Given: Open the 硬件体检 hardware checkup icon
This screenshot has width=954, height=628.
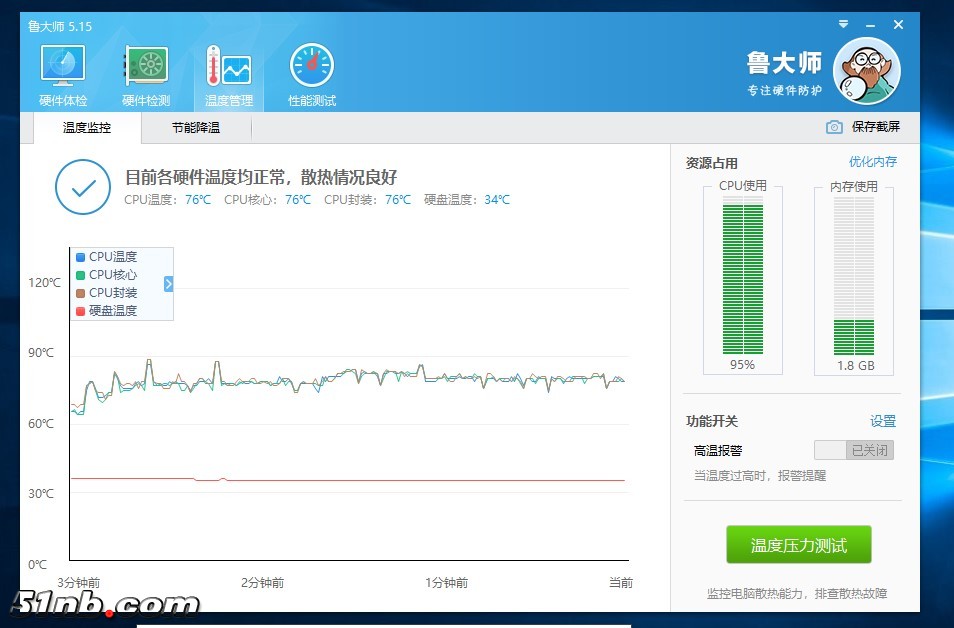Looking at the screenshot, I should (x=63, y=68).
